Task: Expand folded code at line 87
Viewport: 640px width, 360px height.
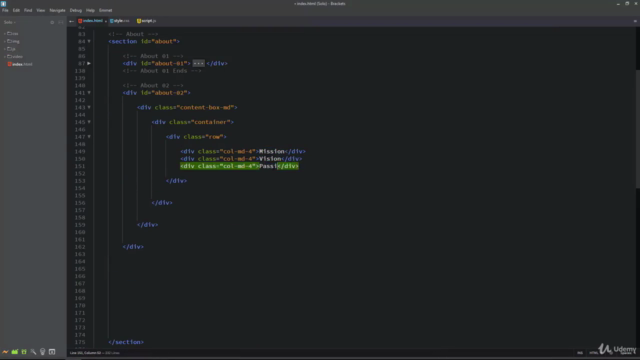Action: [x=89, y=63]
